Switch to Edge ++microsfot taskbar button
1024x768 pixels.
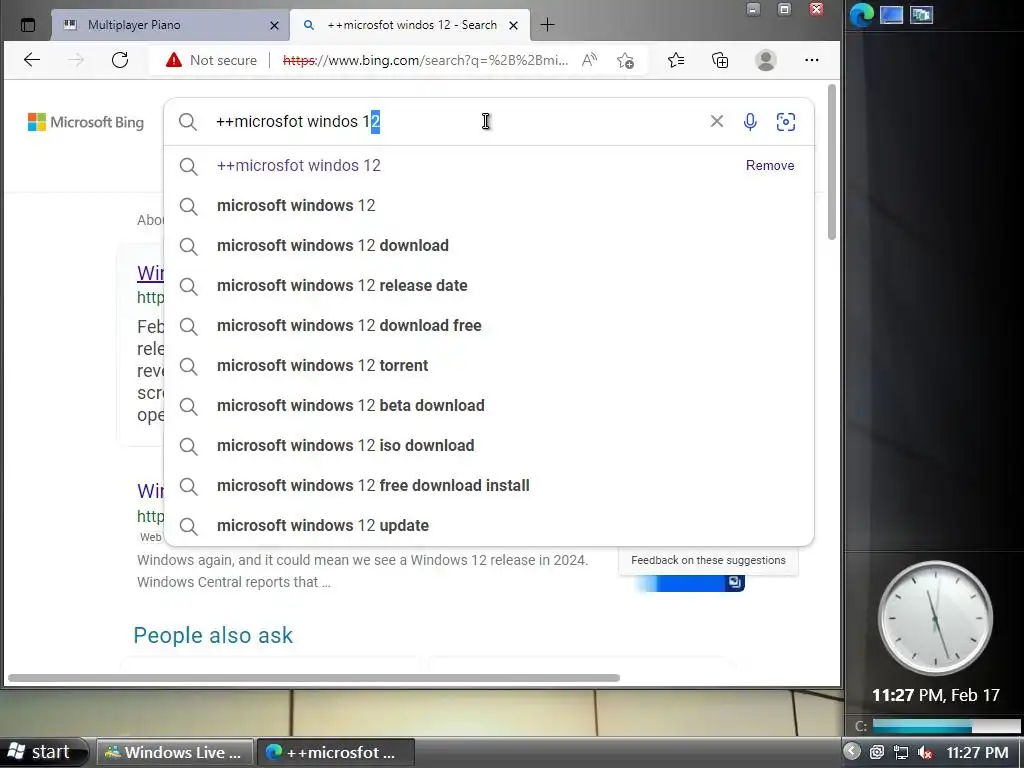[336, 752]
